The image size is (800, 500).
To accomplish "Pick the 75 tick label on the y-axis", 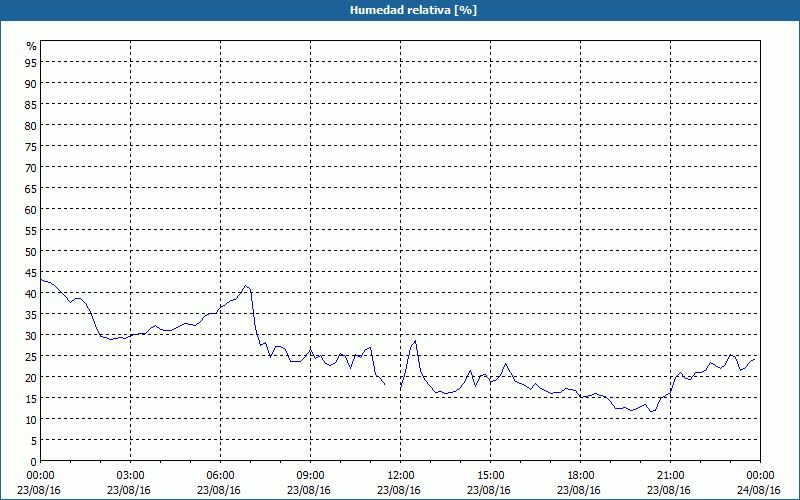I will coord(31,146).
